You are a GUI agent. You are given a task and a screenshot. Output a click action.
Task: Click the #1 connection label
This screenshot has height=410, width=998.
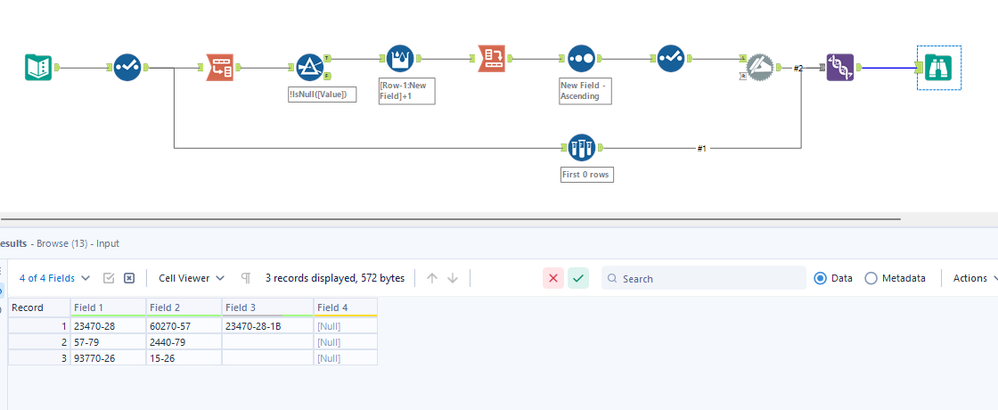(701, 148)
